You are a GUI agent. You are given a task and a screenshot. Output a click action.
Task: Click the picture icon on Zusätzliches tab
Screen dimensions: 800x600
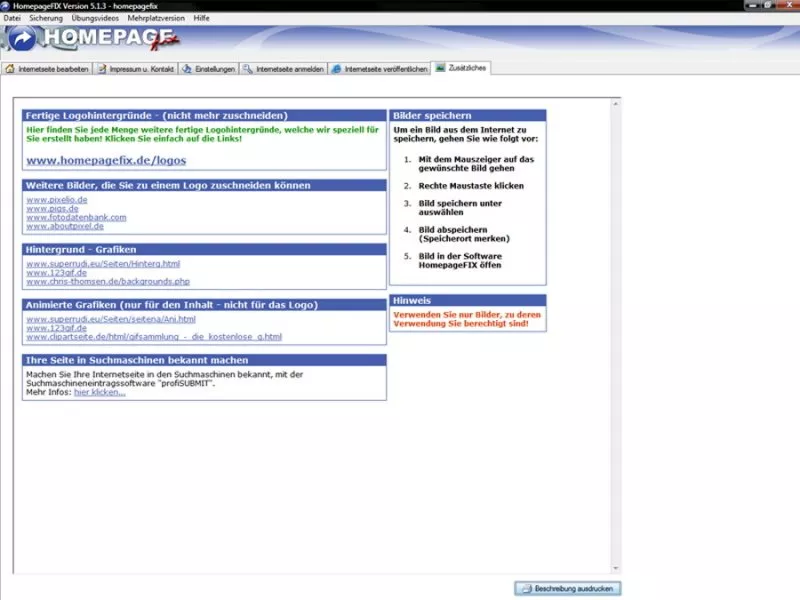click(440, 69)
